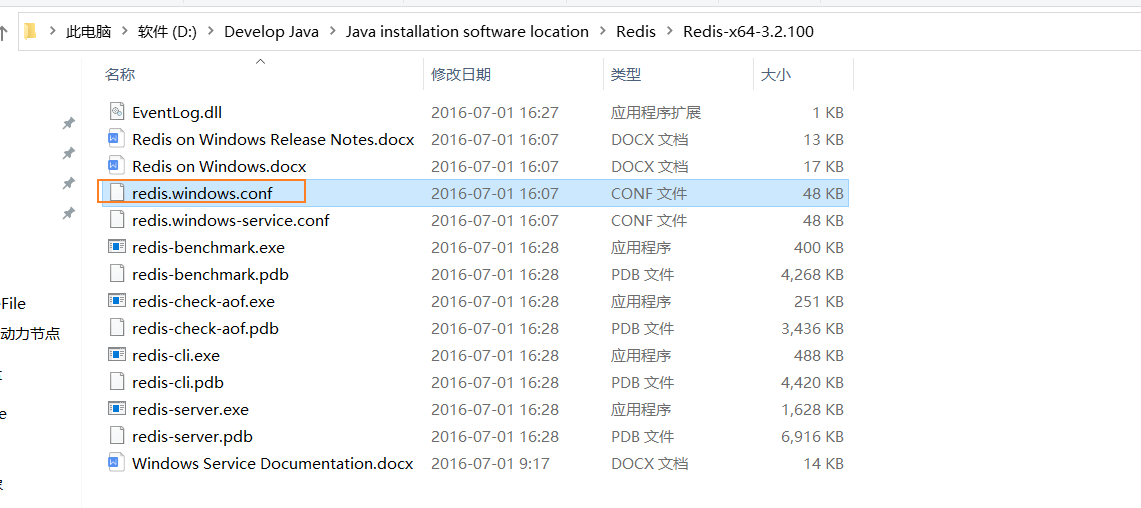Click the redis-cli.exe application icon
1141x508 pixels.
[x=116, y=354]
